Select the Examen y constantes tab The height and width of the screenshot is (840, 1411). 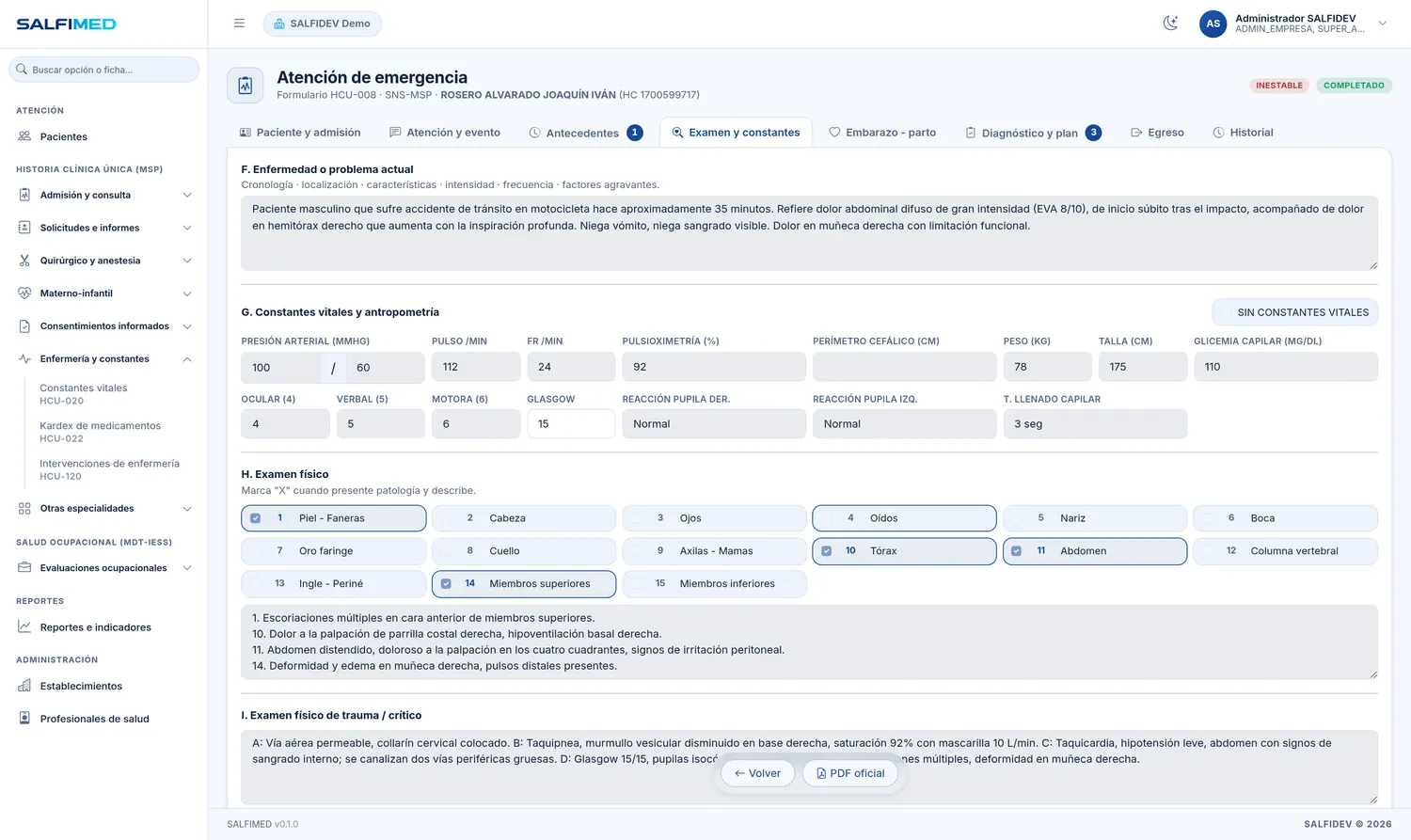(x=736, y=133)
